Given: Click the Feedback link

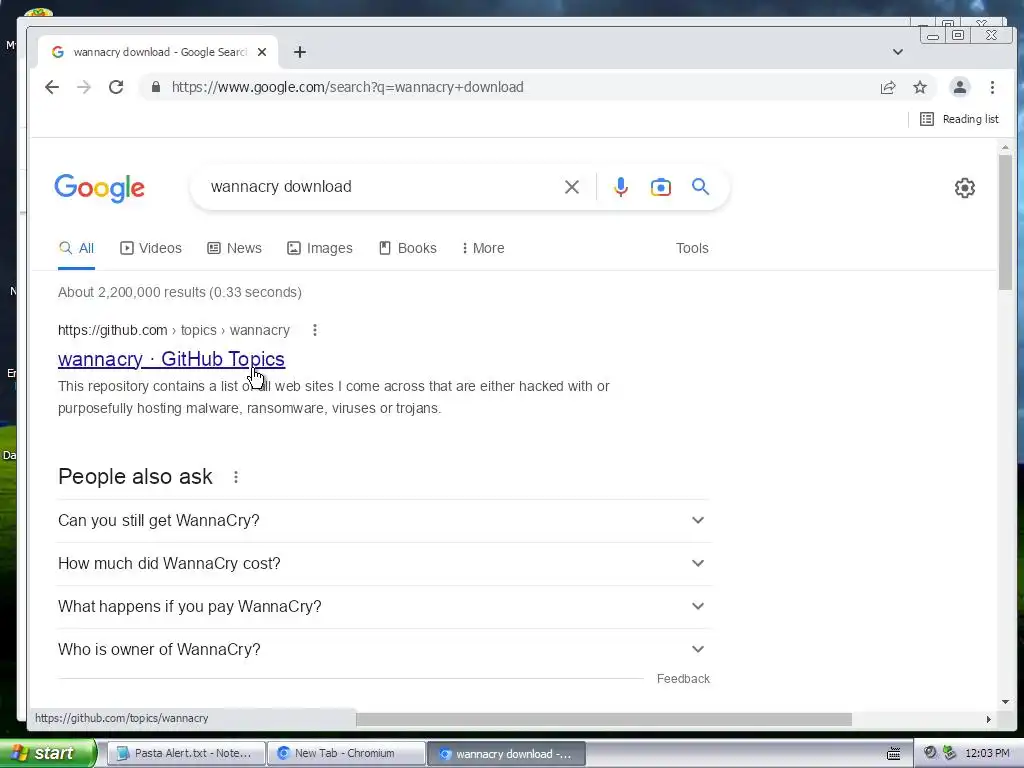Looking at the screenshot, I should [683, 679].
